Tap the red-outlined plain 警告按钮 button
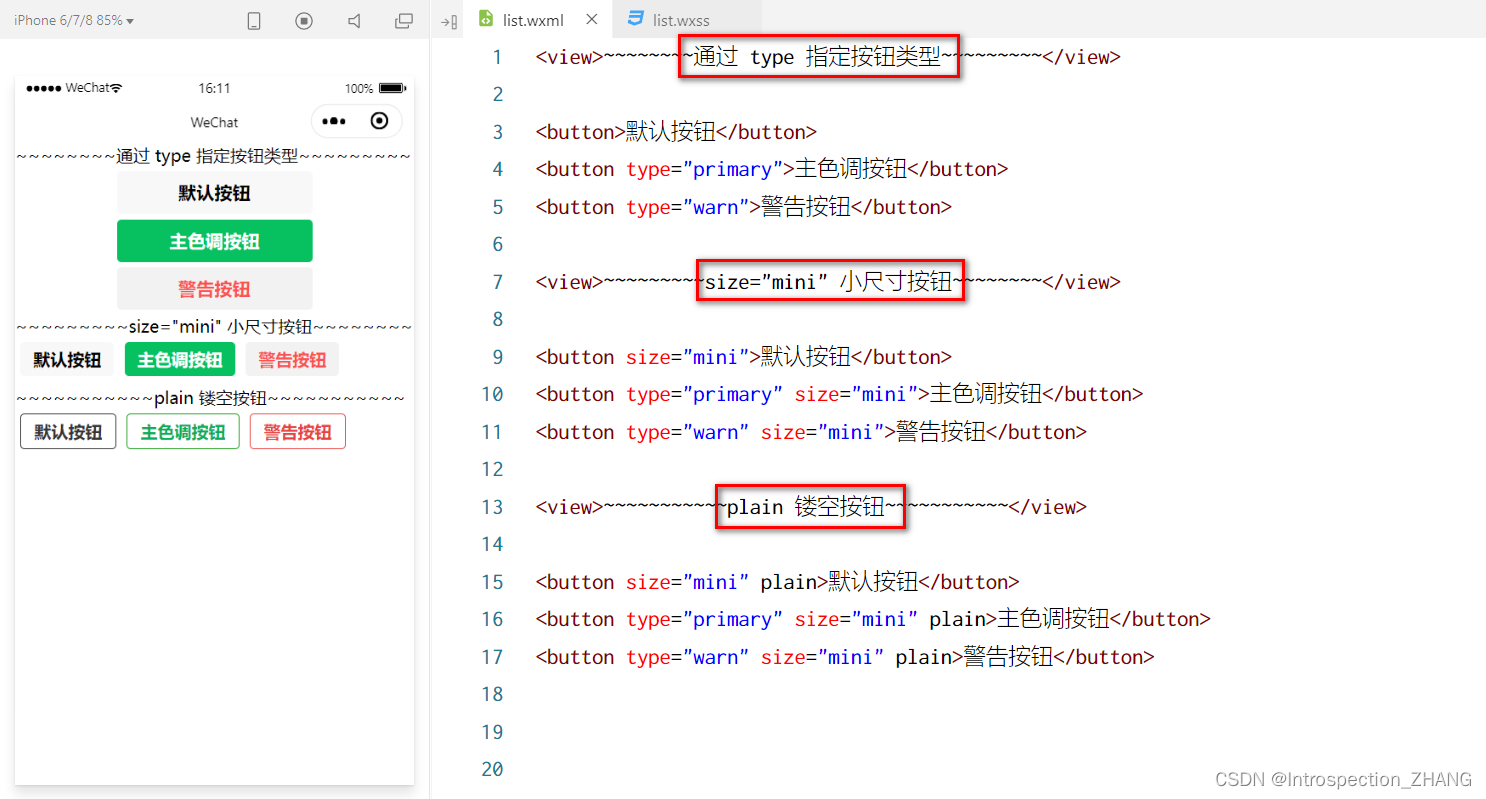 pyautogui.click(x=298, y=432)
